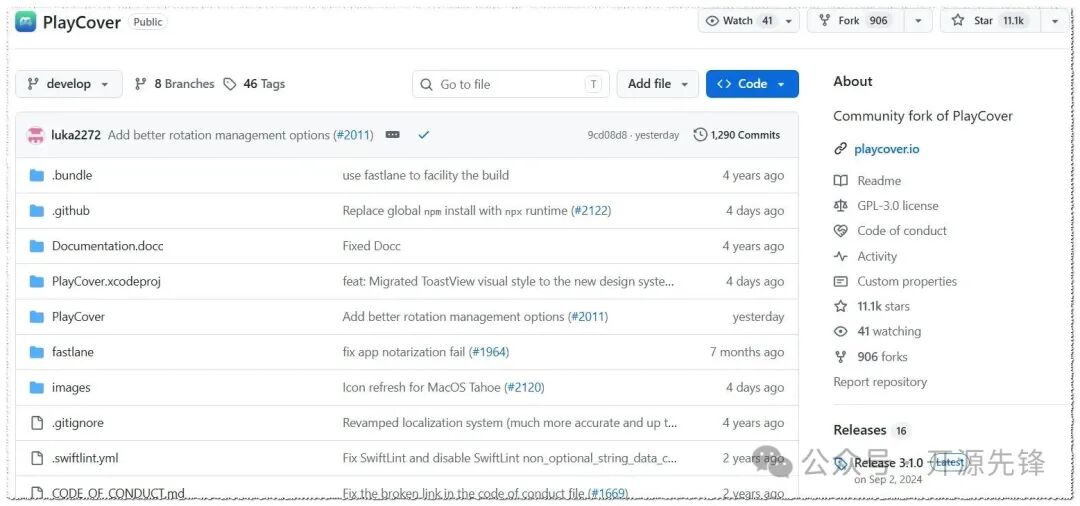Expand the Watch notifications dropdown arrow
This screenshot has height=506, width=1080.
[x=789, y=21]
